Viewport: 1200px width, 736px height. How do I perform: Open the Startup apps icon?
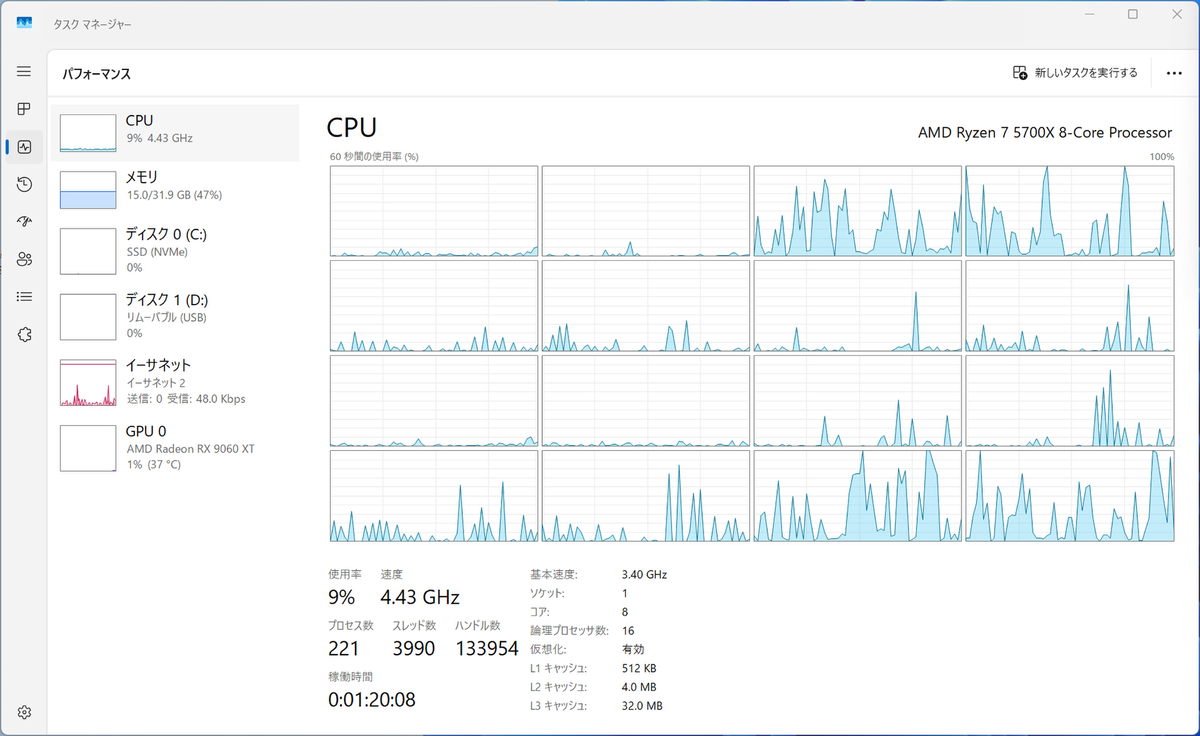point(24,222)
